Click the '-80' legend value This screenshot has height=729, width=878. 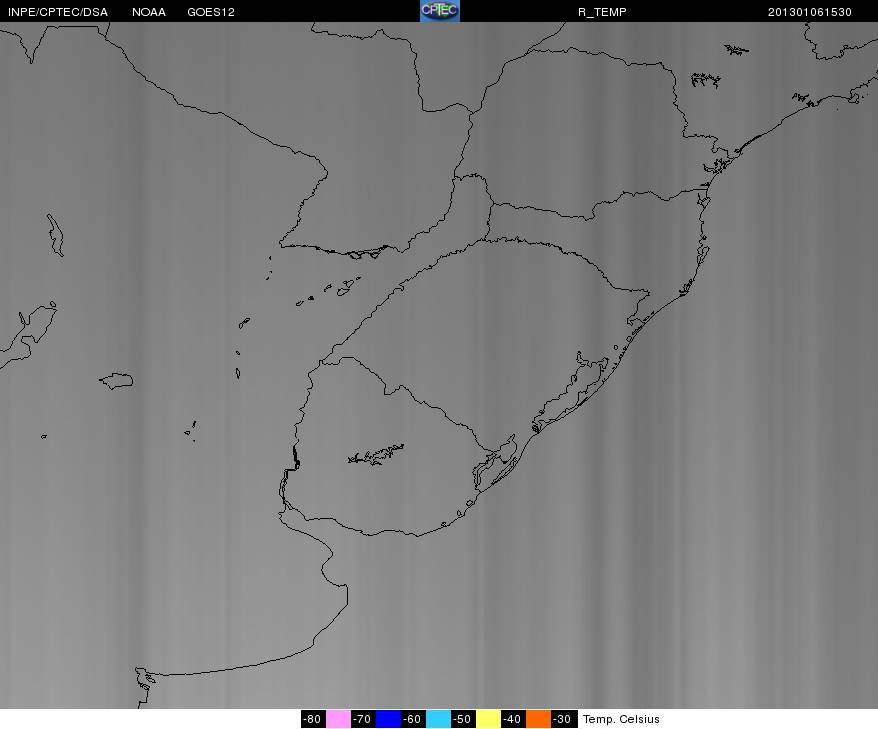[x=313, y=719]
